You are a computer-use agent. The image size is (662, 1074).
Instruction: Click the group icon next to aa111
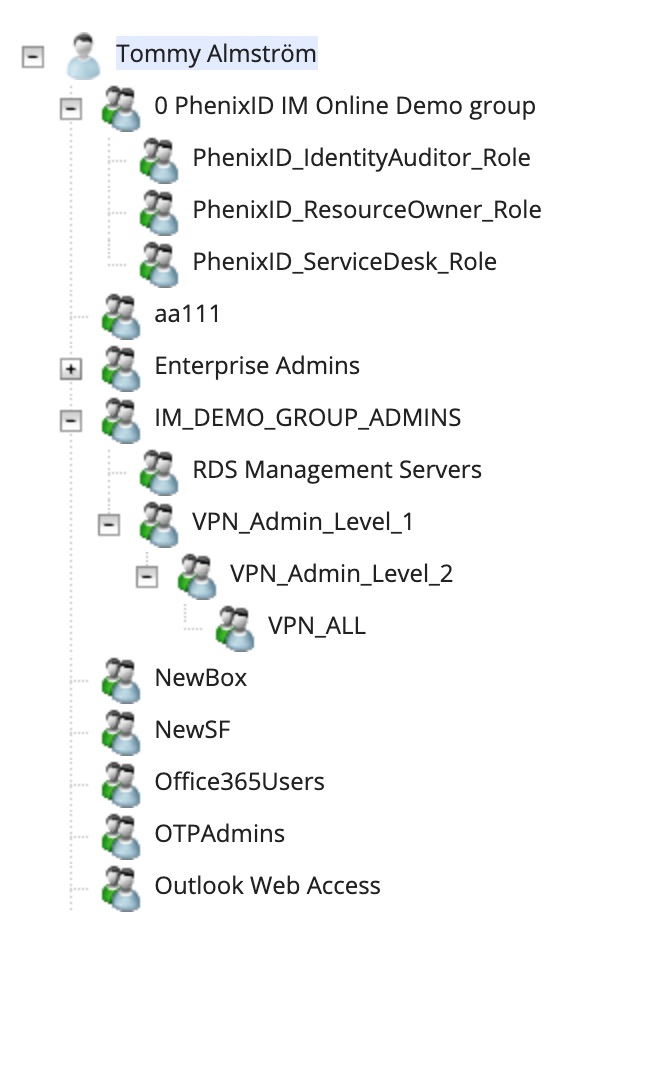[121, 316]
